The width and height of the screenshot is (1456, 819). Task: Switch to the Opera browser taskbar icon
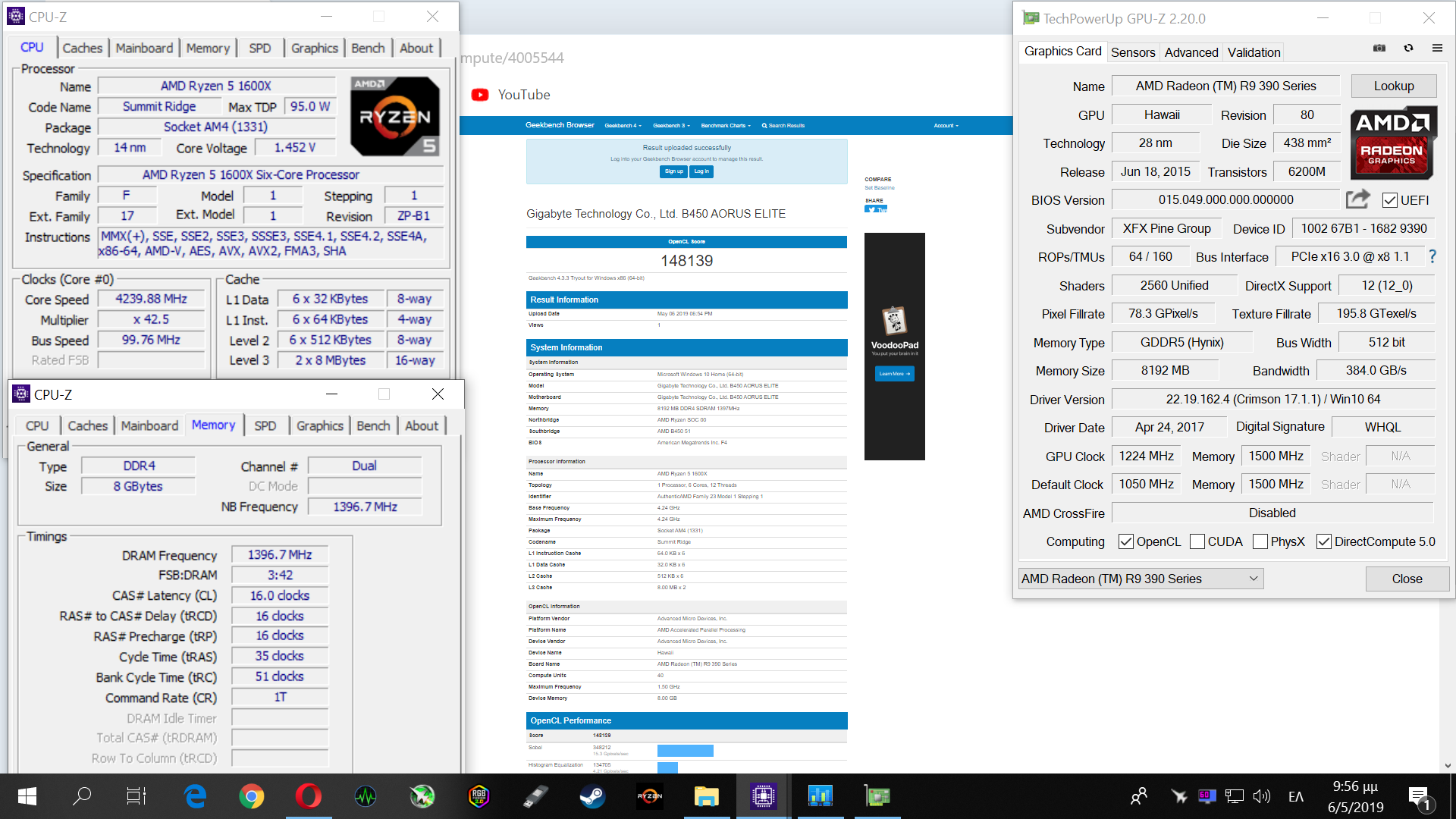(x=308, y=796)
